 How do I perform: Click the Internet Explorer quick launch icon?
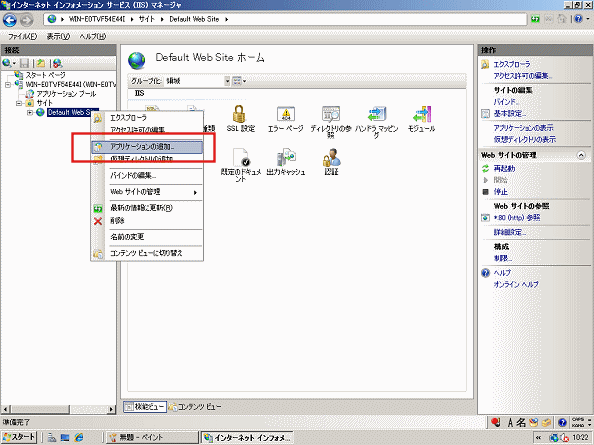click(79, 437)
